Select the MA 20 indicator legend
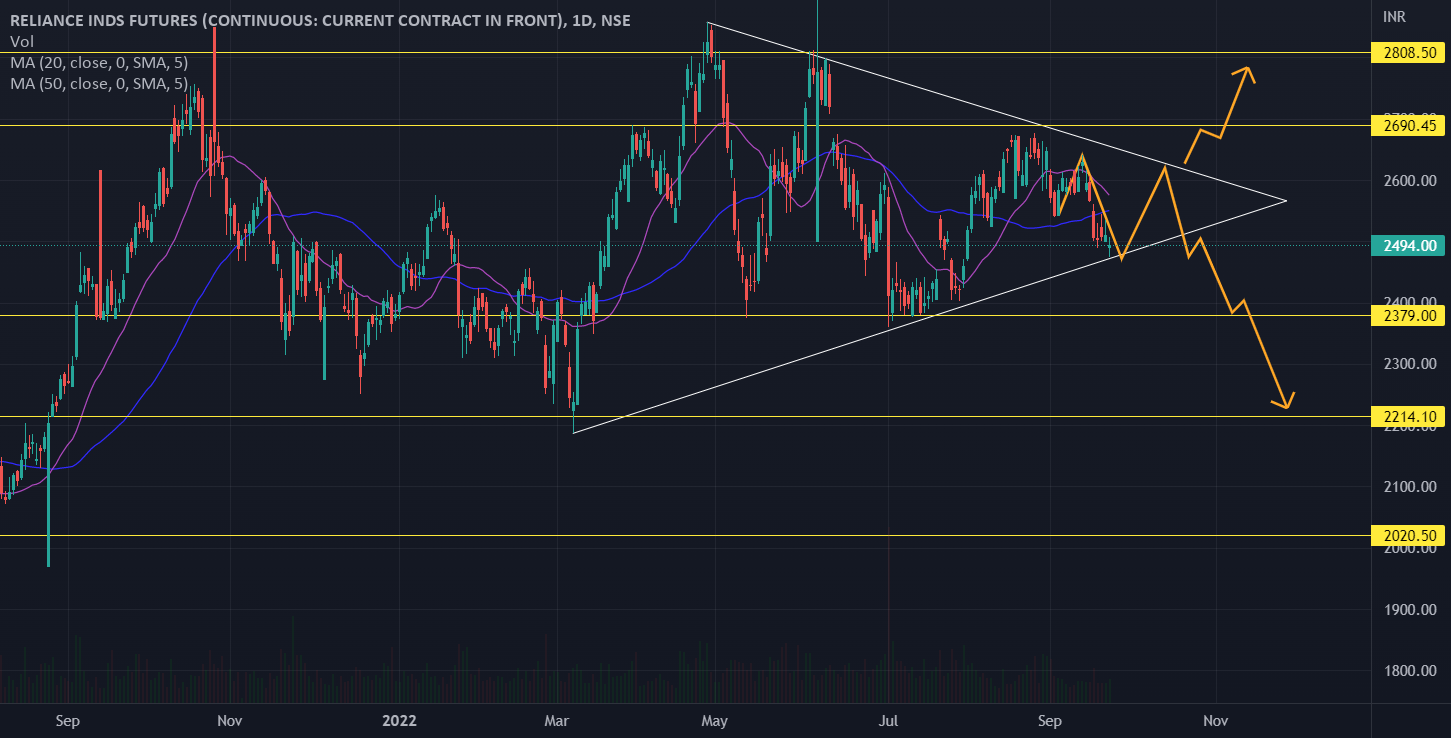The height and width of the screenshot is (738, 1451). 99,62
